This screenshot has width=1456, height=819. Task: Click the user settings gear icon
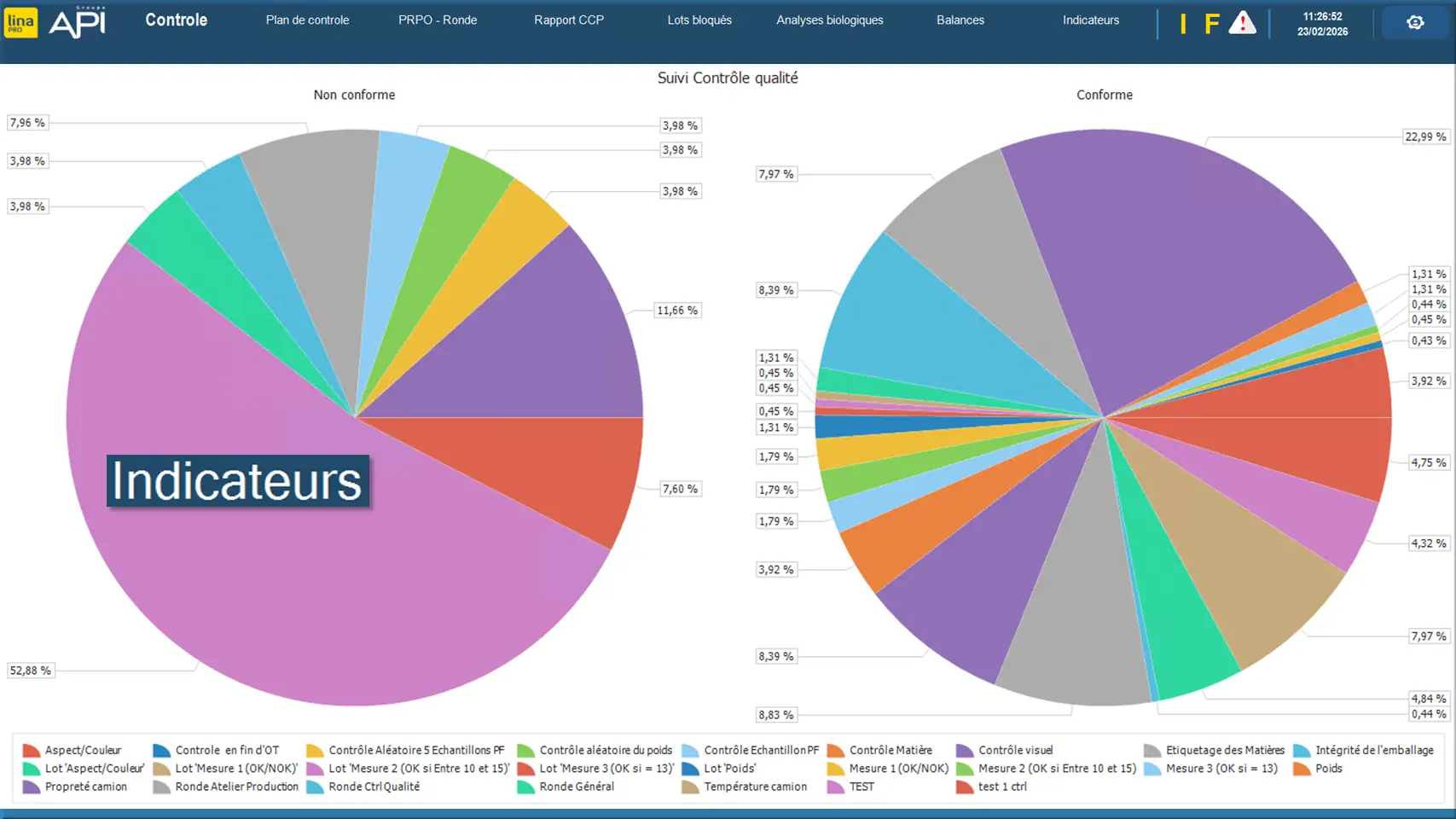(x=1415, y=22)
